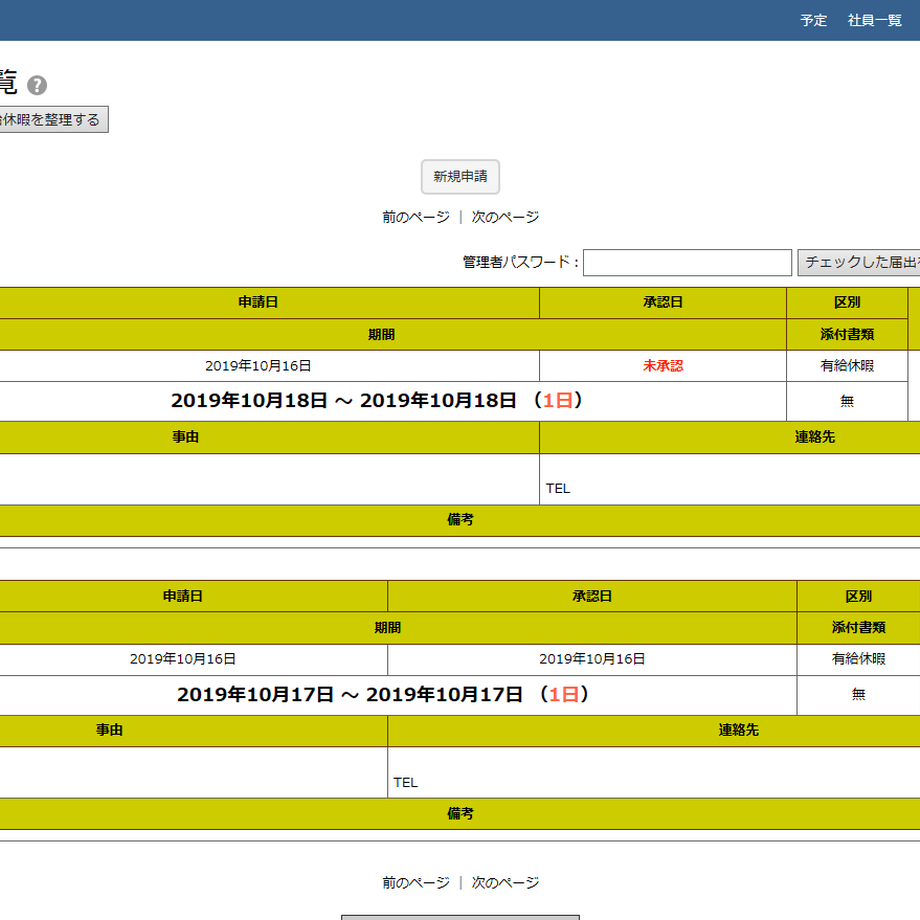Click 無 attachment cell in first request
920x920 pixels.
tap(847, 401)
